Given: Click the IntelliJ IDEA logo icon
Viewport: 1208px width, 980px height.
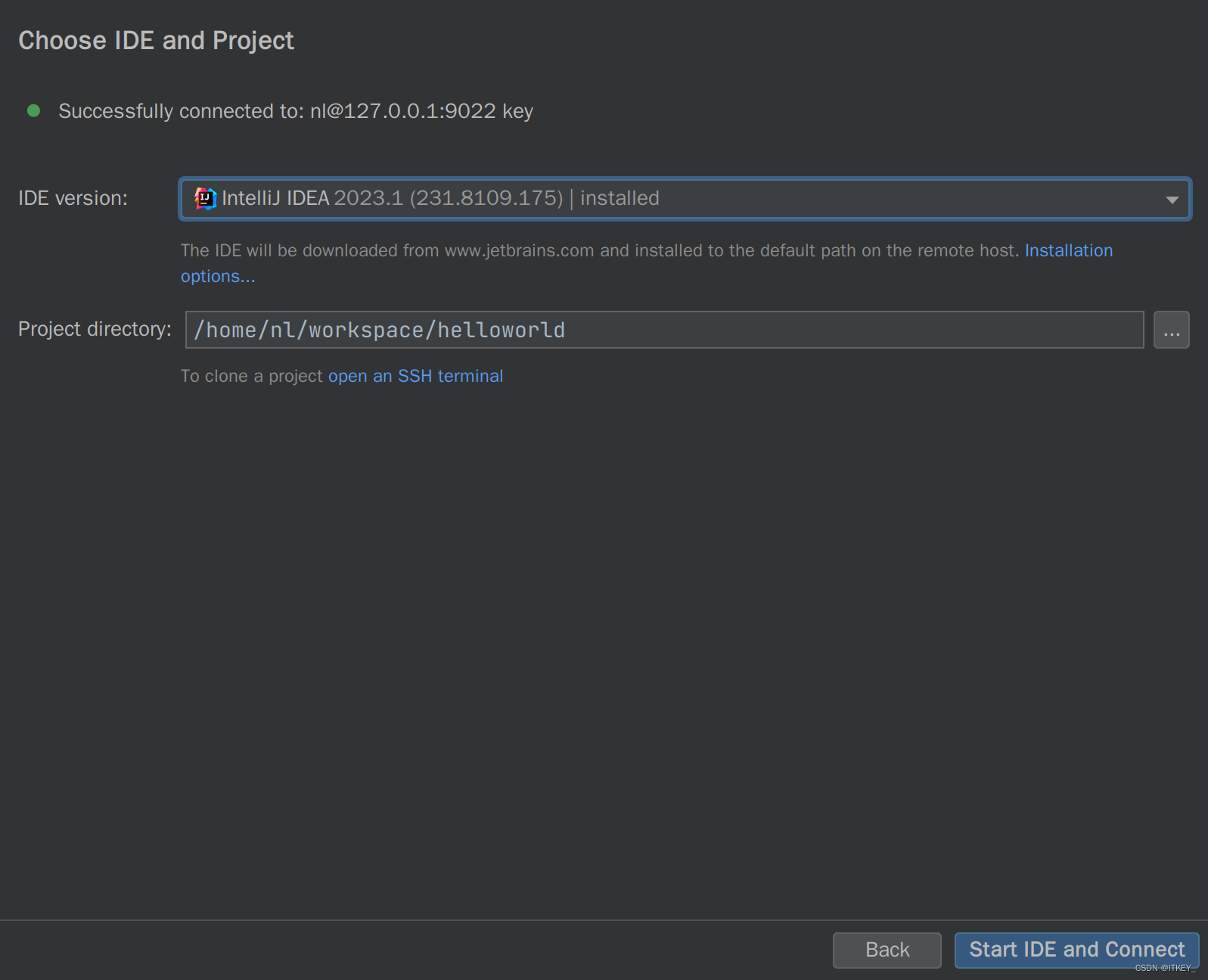Looking at the screenshot, I should (x=205, y=198).
